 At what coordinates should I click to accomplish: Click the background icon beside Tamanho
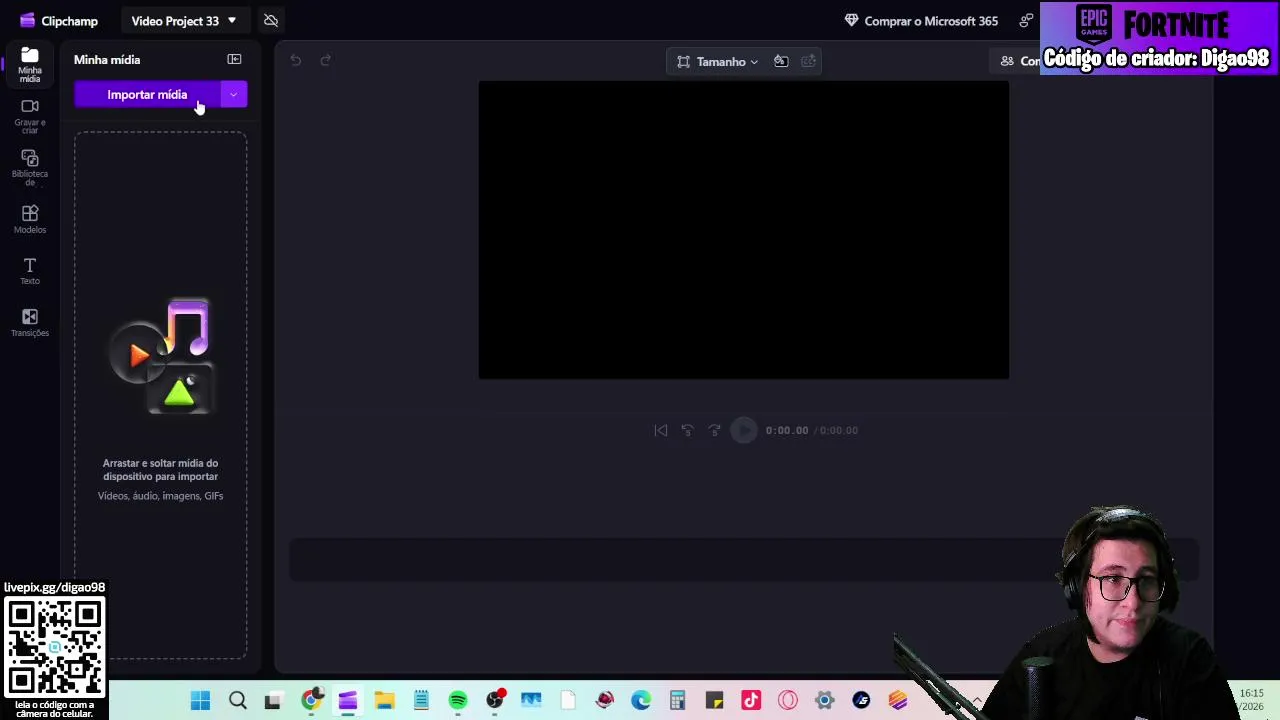781,62
